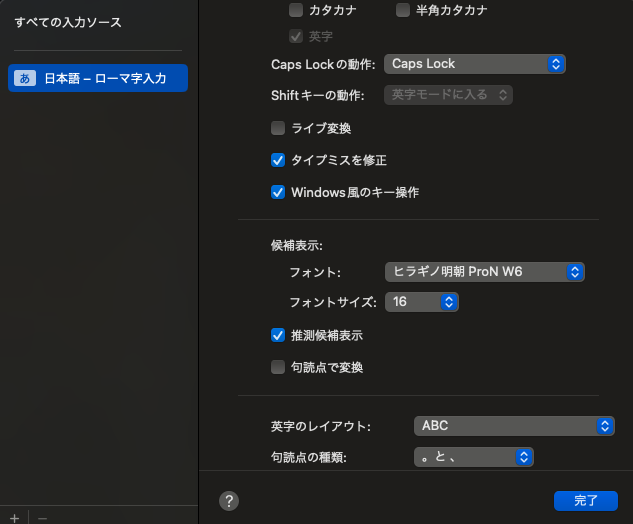Select 日本語 – ローマ字入力 in sidebar
The width and height of the screenshot is (633, 524).
tap(98, 78)
